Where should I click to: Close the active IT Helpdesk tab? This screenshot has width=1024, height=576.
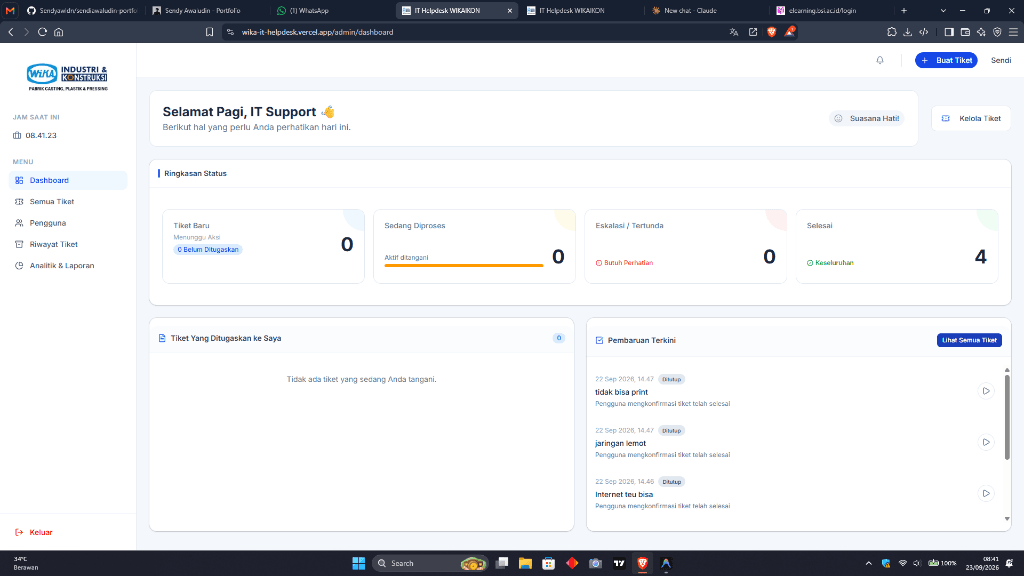tap(510, 10)
